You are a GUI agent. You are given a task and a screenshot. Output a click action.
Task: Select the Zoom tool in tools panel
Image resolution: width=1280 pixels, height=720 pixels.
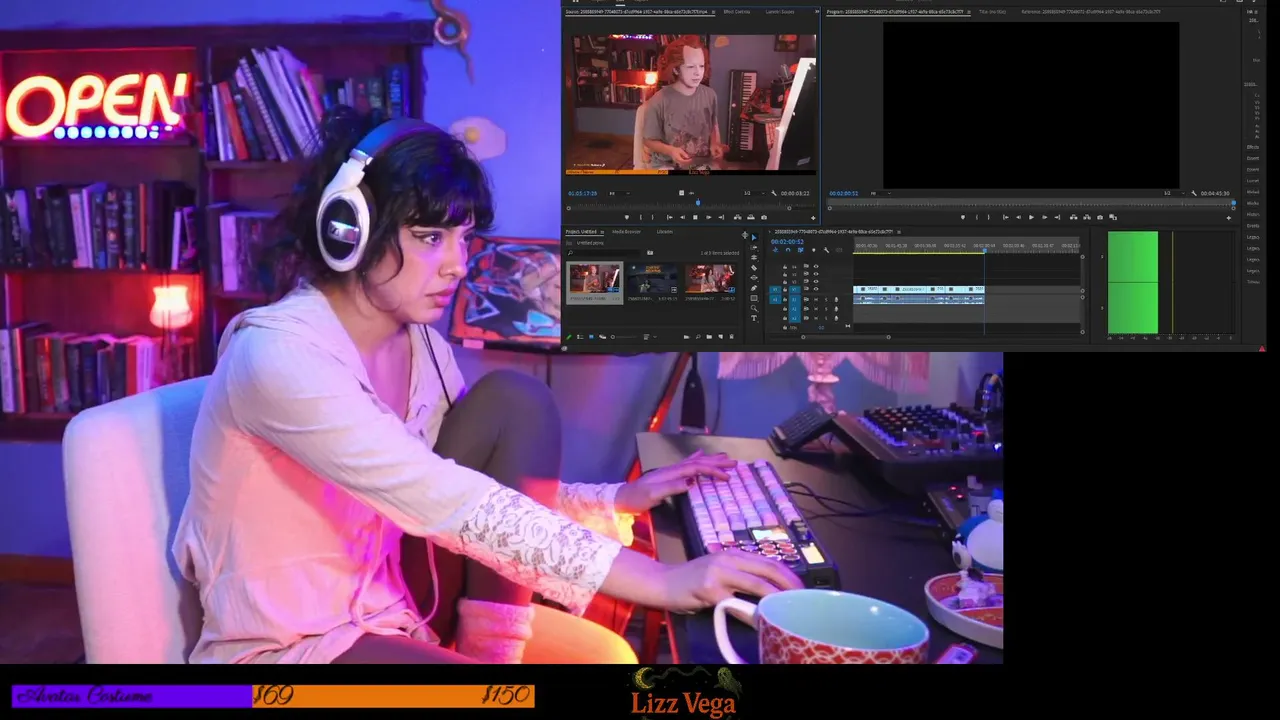(x=754, y=308)
